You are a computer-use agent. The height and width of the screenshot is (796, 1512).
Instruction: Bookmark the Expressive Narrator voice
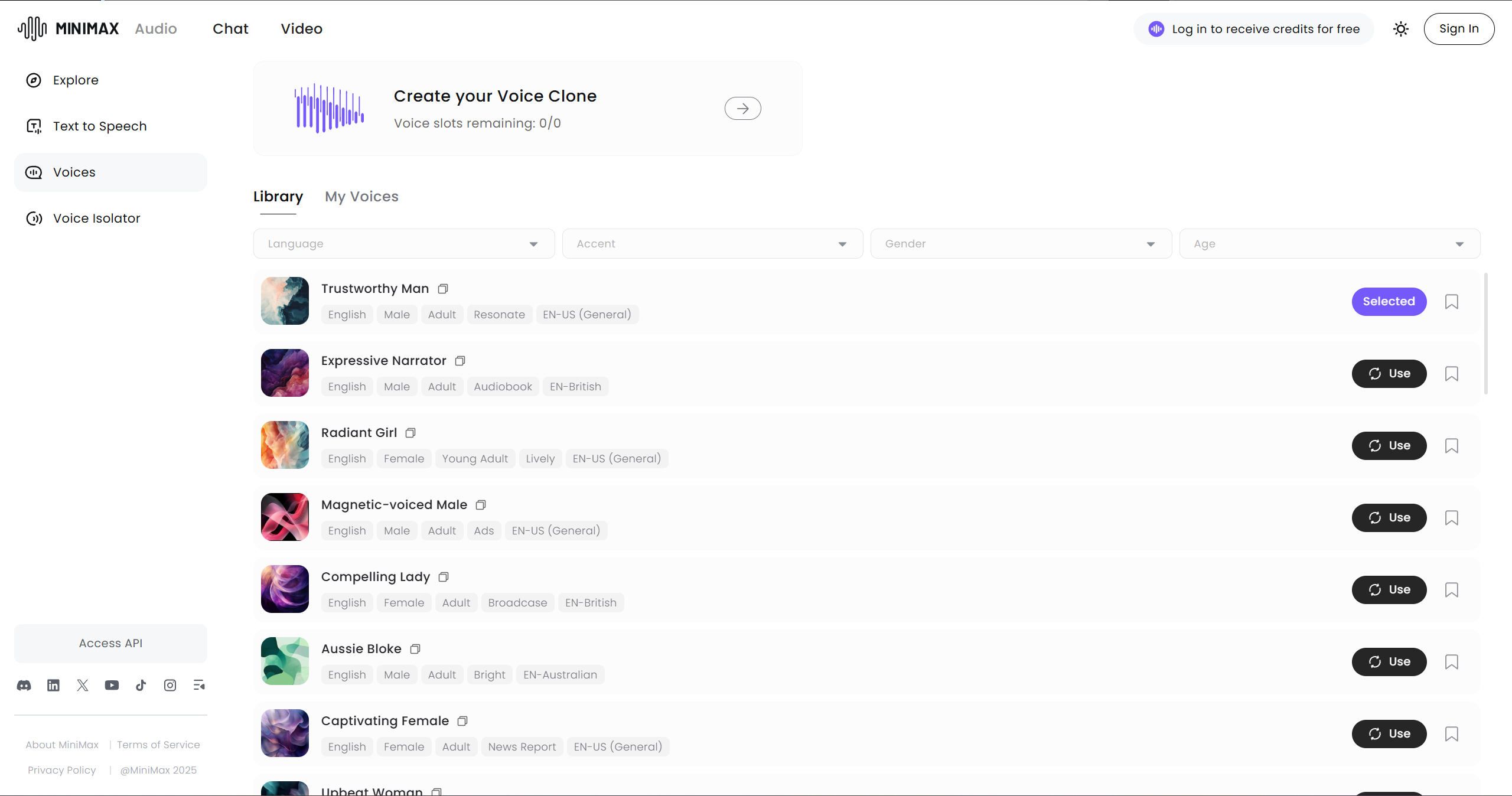tap(1451, 374)
